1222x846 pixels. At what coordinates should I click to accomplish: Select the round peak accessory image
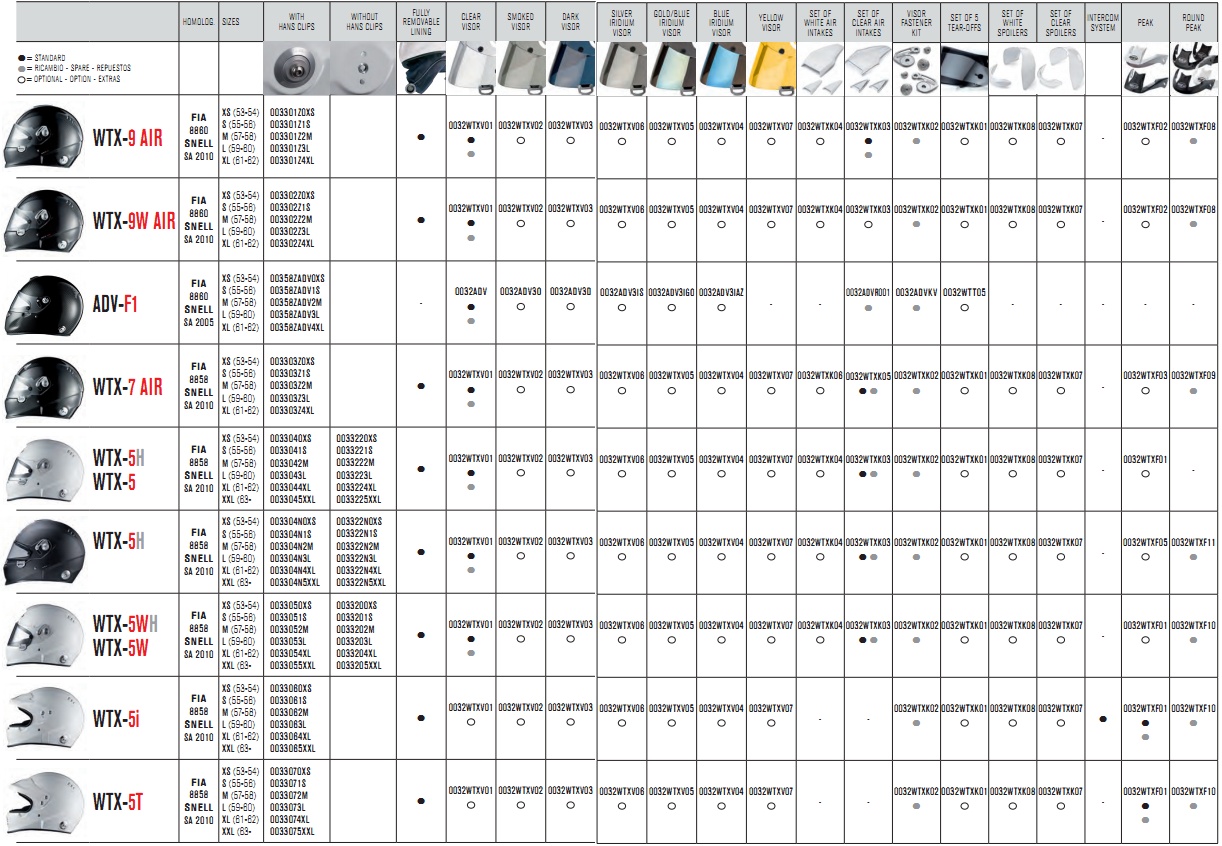[1194, 69]
